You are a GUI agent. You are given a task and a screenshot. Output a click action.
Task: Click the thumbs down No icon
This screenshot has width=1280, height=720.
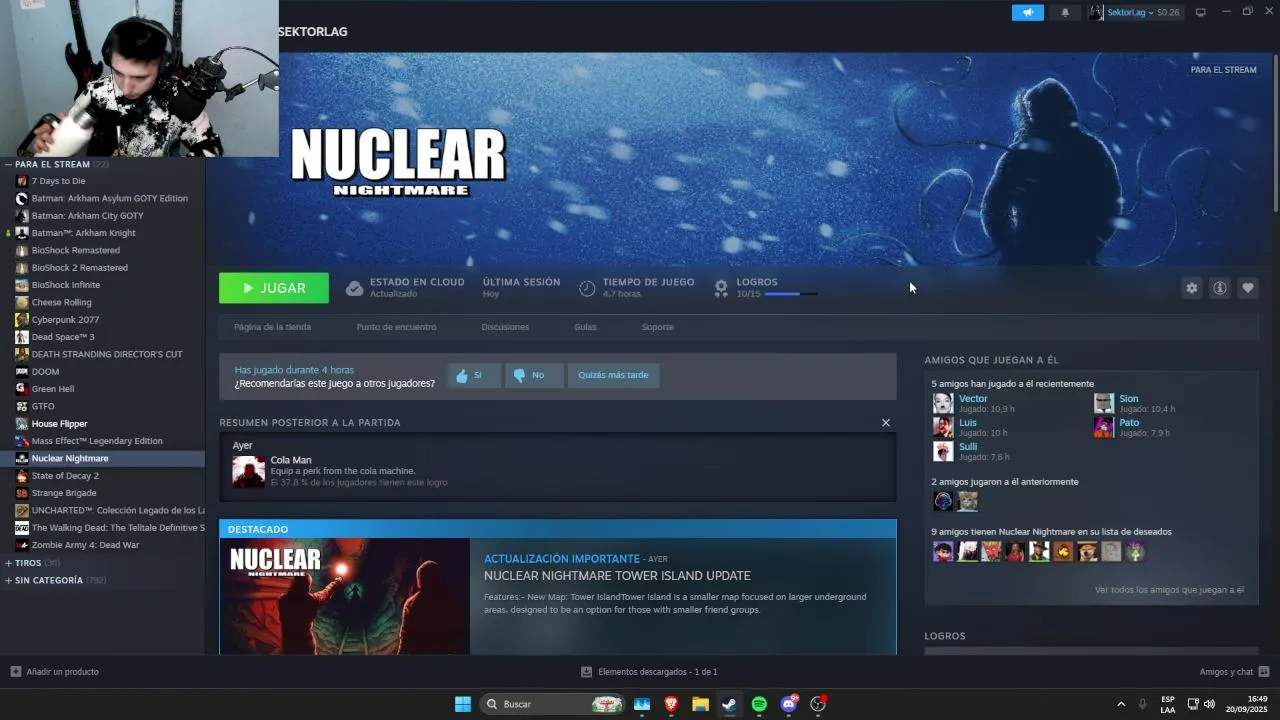519,376
